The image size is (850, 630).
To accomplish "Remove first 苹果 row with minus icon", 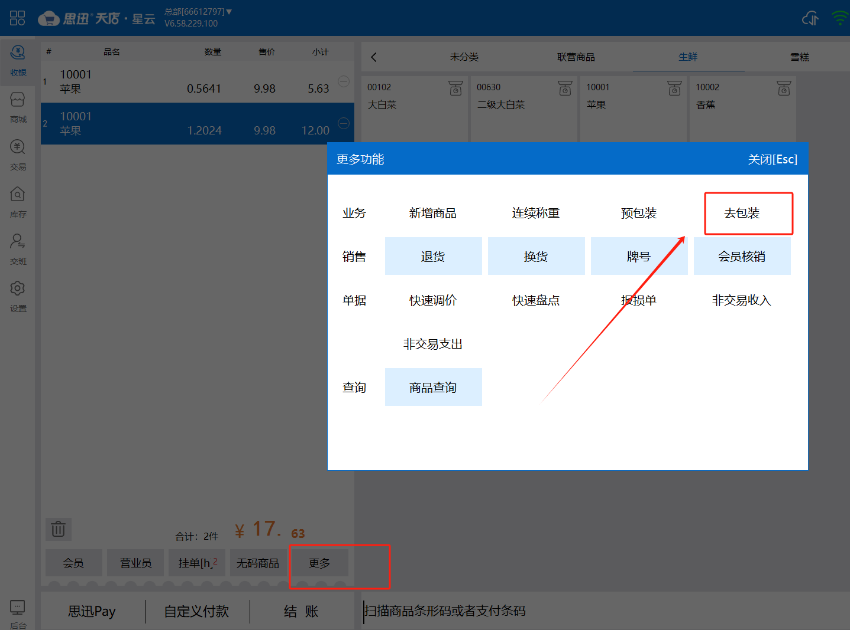I will [x=344, y=81].
